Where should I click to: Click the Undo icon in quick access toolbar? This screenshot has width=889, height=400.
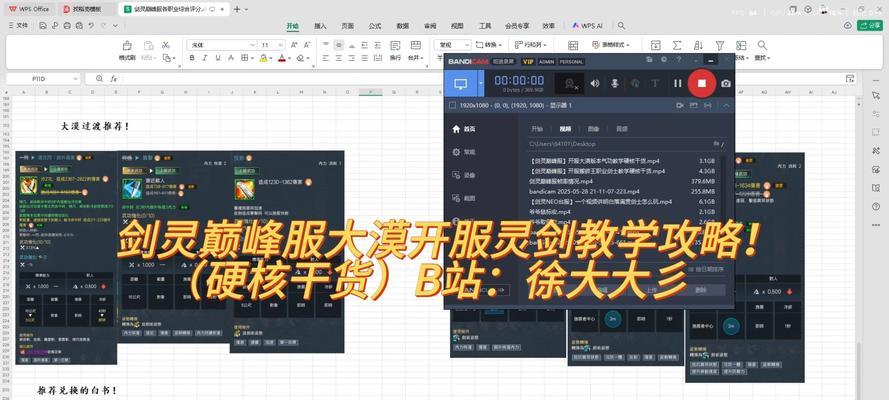point(91,25)
